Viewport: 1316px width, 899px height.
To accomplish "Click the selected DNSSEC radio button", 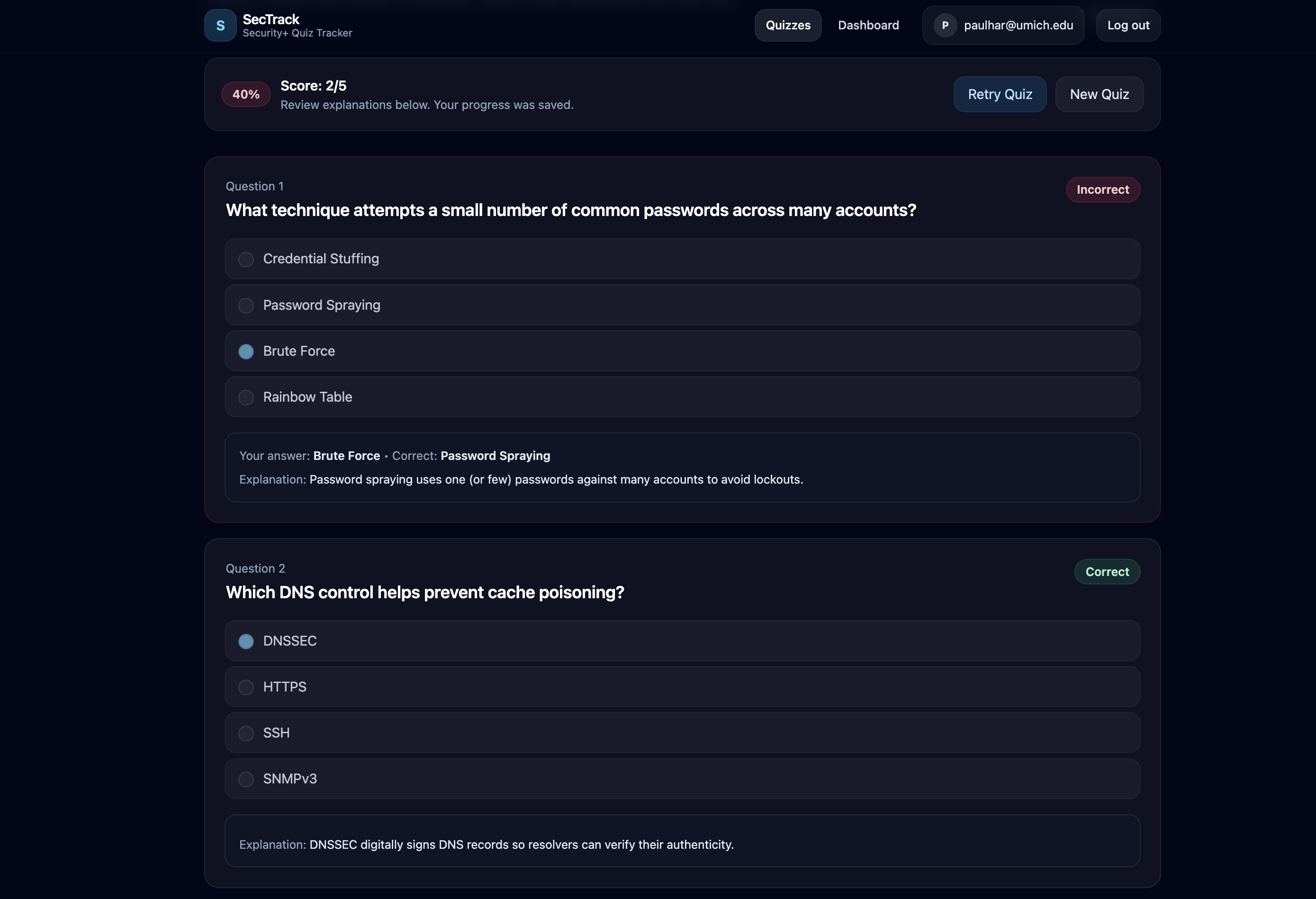I will [246, 641].
